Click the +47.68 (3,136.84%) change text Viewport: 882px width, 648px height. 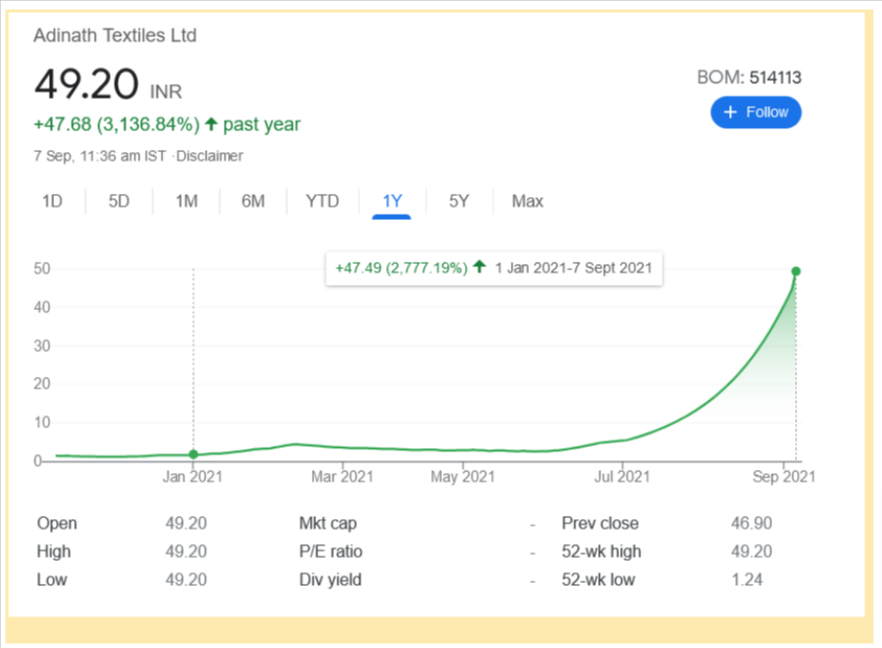click(x=116, y=124)
